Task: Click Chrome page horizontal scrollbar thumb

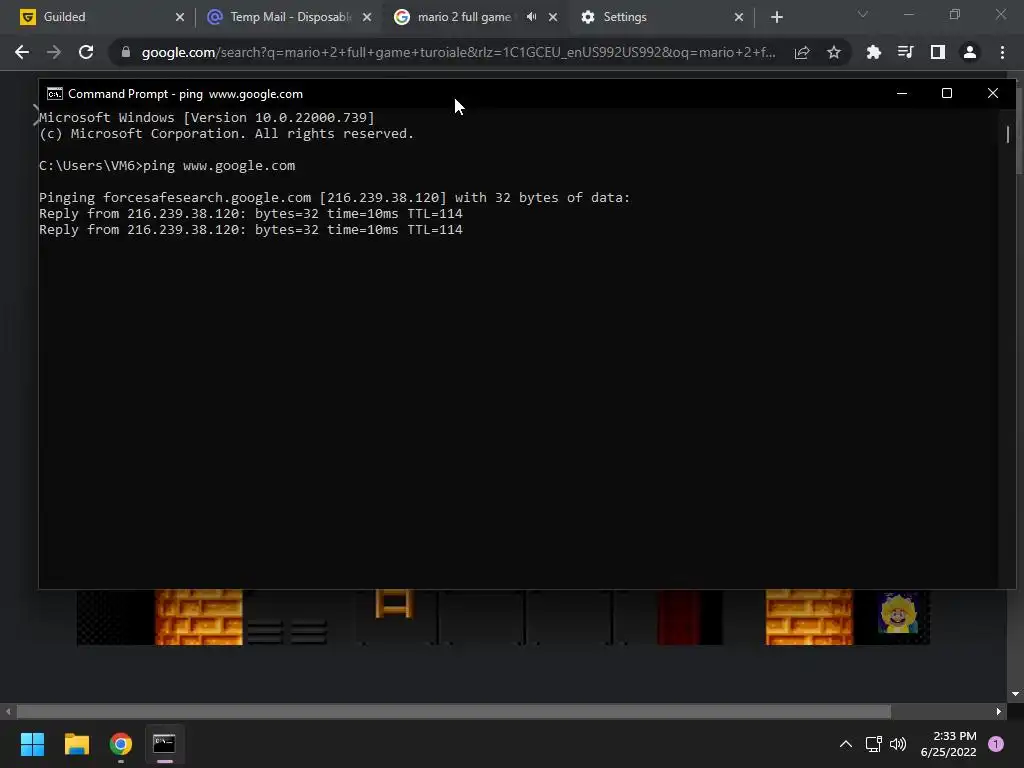Action: tap(454, 711)
